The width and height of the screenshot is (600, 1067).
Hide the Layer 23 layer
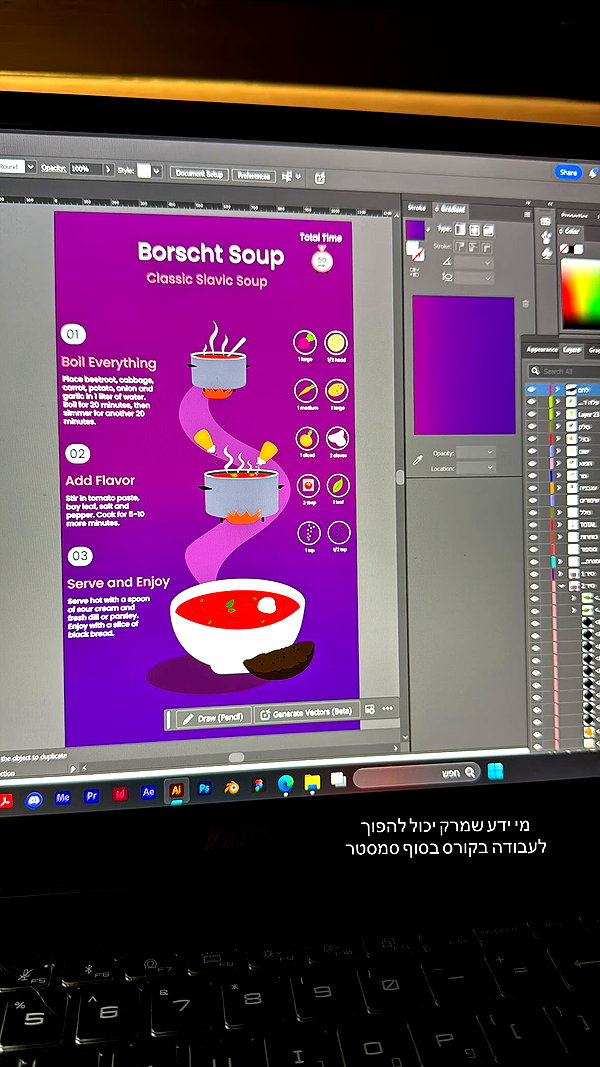[532, 414]
